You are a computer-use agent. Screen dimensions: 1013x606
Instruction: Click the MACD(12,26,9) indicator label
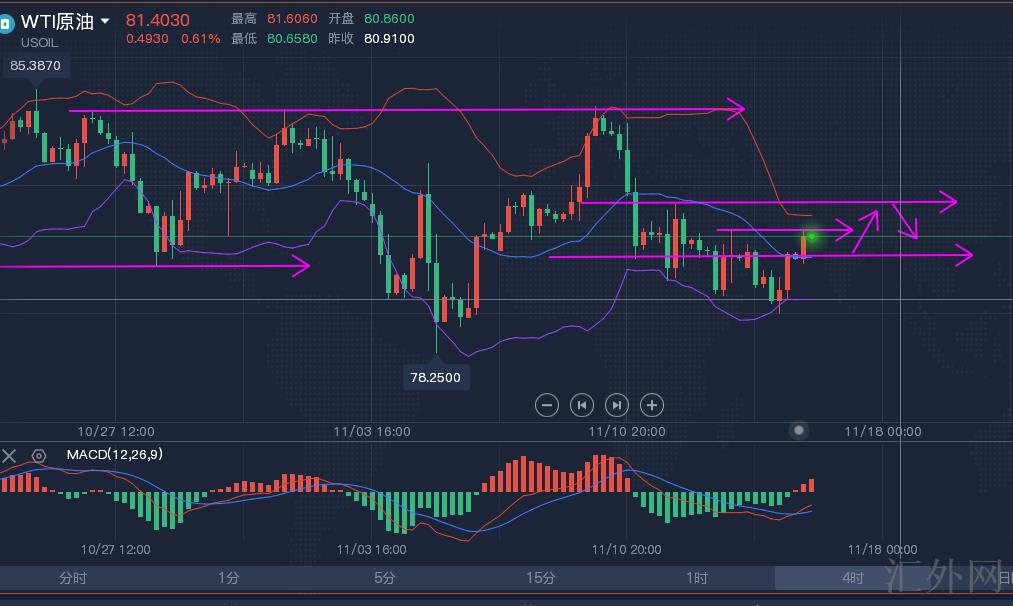(x=115, y=455)
